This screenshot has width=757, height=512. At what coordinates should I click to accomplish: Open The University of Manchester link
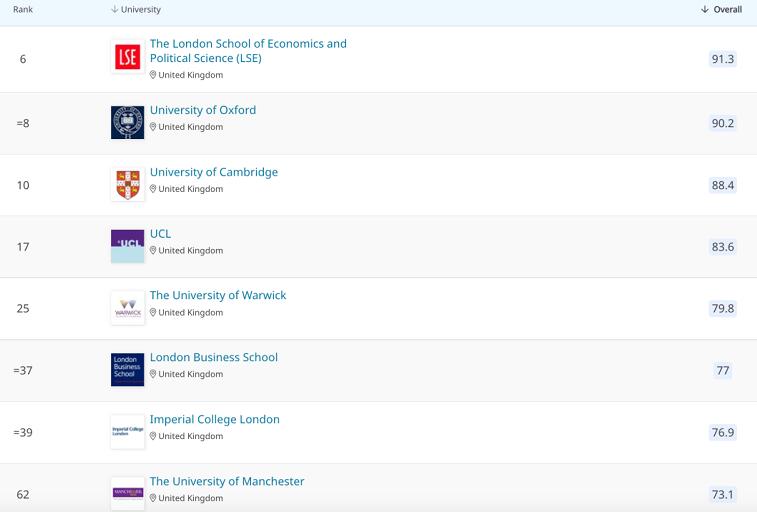click(227, 481)
